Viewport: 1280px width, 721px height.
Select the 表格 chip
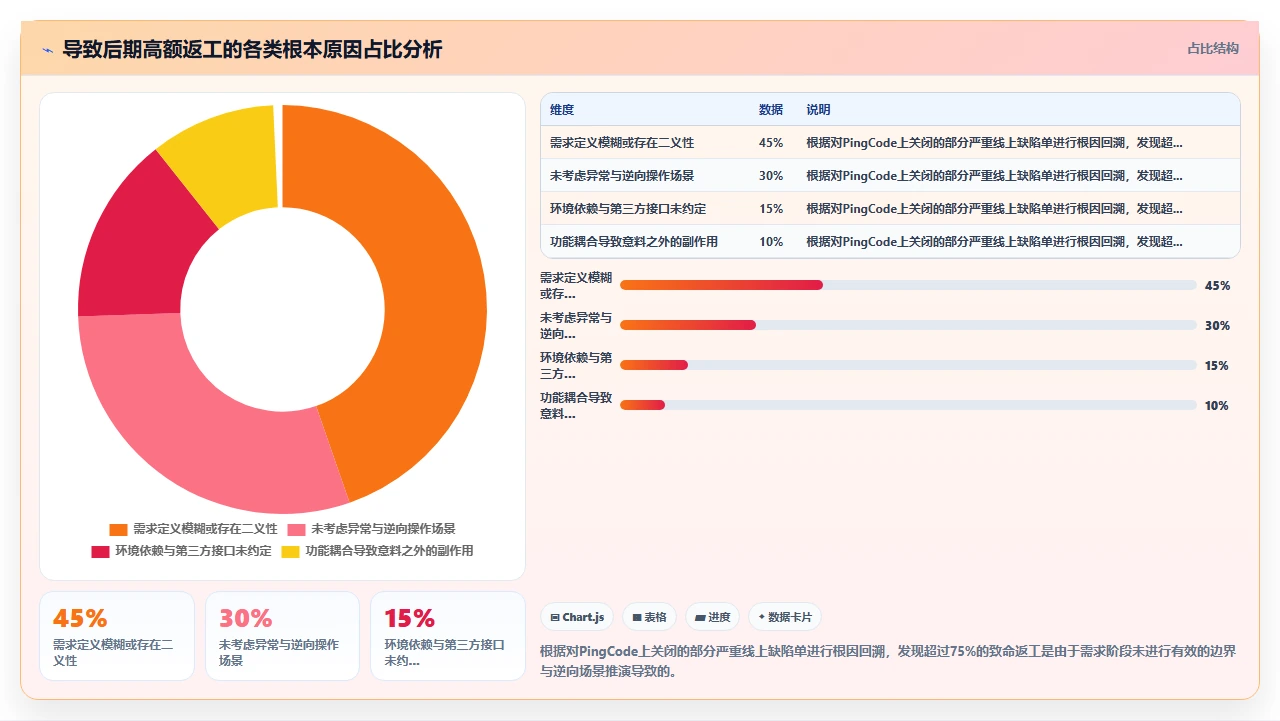(650, 617)
